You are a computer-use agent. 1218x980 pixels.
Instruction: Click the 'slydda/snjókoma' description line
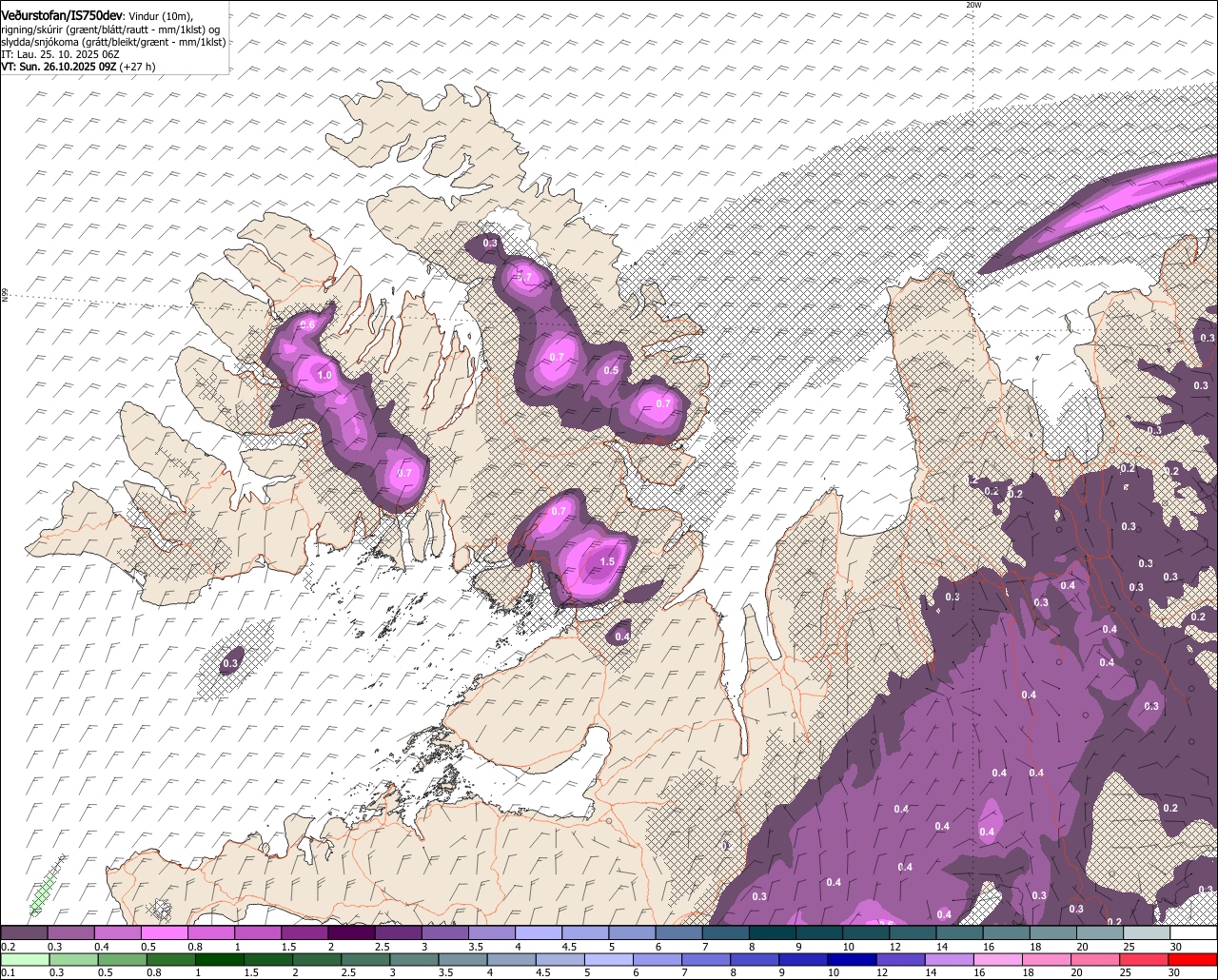point(111,43)
